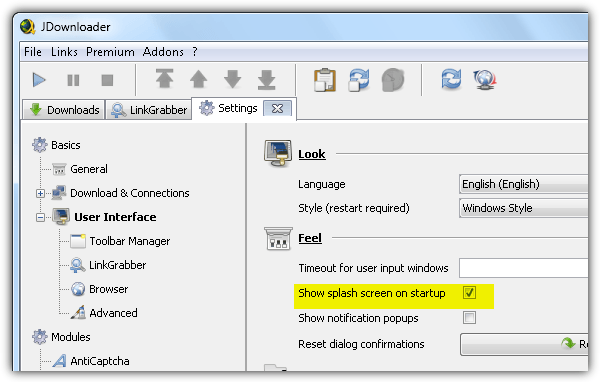Click the "Reset dialog confirmations" label
The image size is (600, 382).
tap(361, 344)
